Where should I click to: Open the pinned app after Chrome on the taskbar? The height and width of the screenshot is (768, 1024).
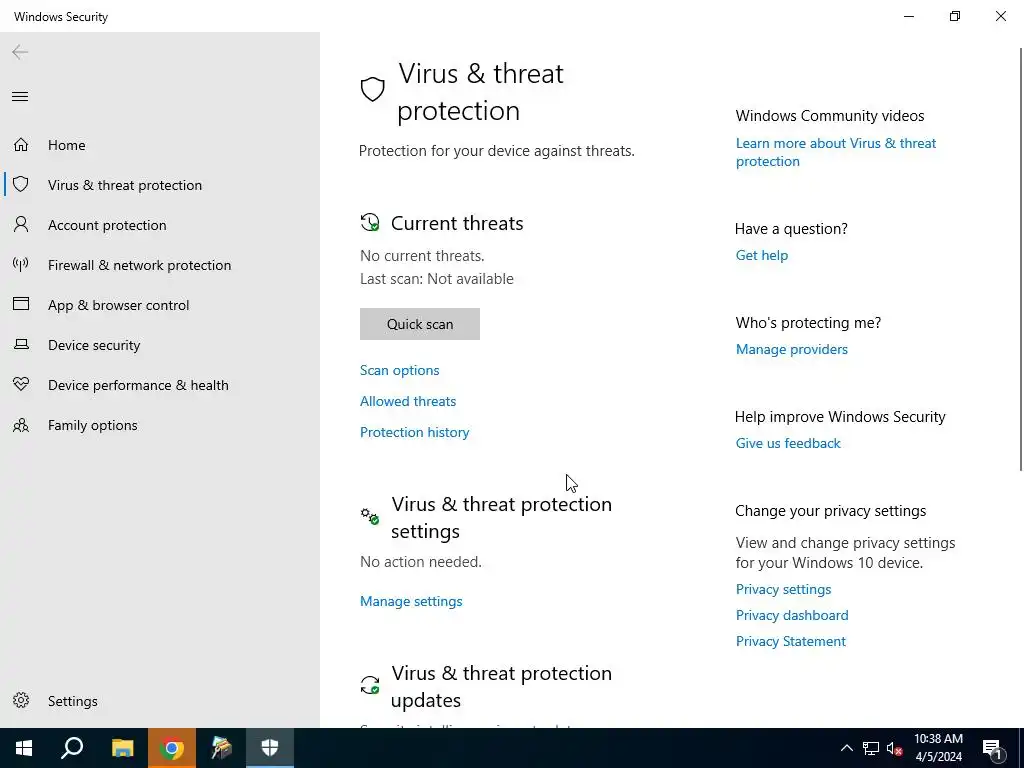click(x=221, y=748)
